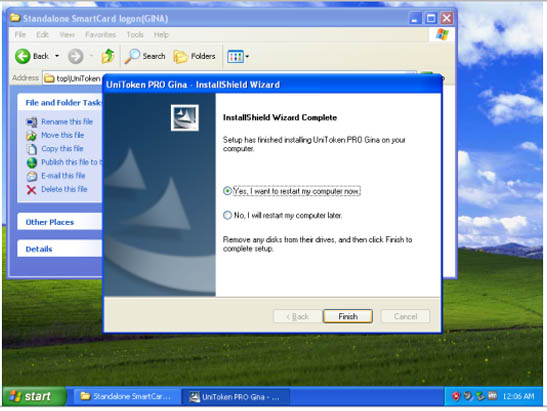Image resolution: width=547 pixels, height=411 pixels.
Task: Click the system tray clock showing 12:06 AM
Action: [518, 396]
